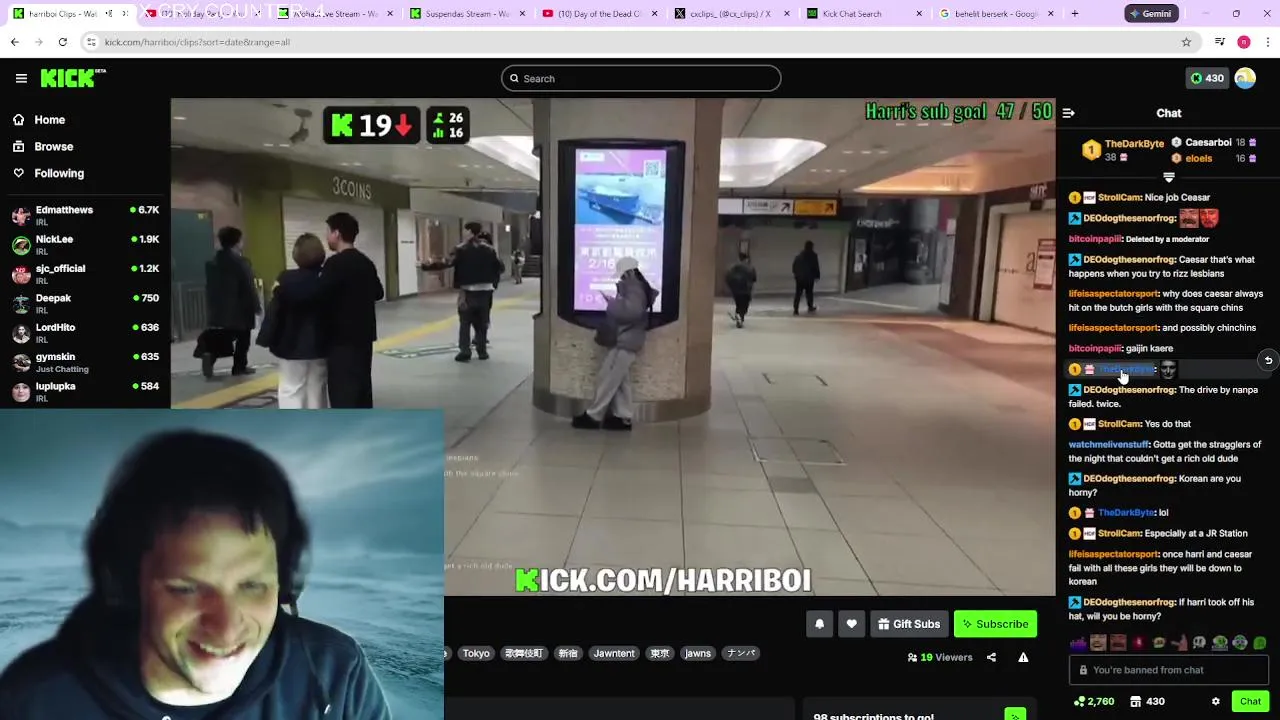The height and width of the screenshot is (720, 1280).
Task: Select the jawns tag
Action: coord(698,653)
